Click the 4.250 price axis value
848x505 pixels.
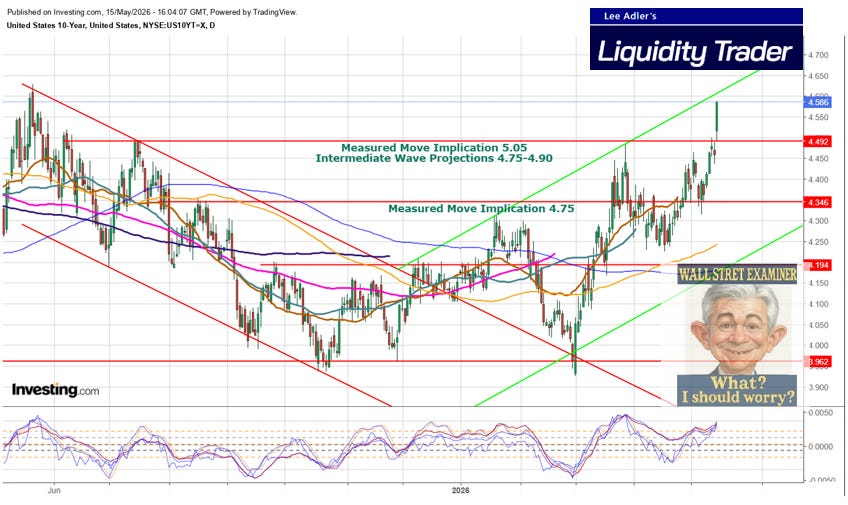pos(818,242)
